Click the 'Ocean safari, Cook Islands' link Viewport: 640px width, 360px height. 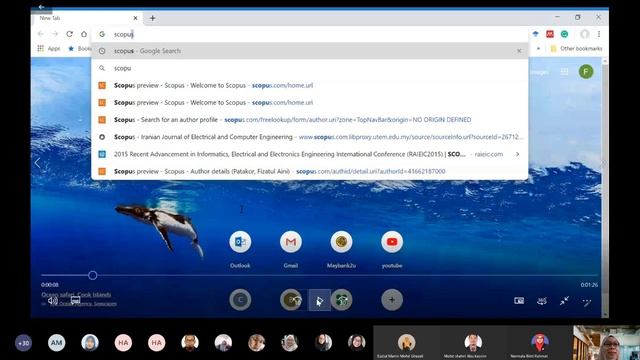(x=76, y=294)
